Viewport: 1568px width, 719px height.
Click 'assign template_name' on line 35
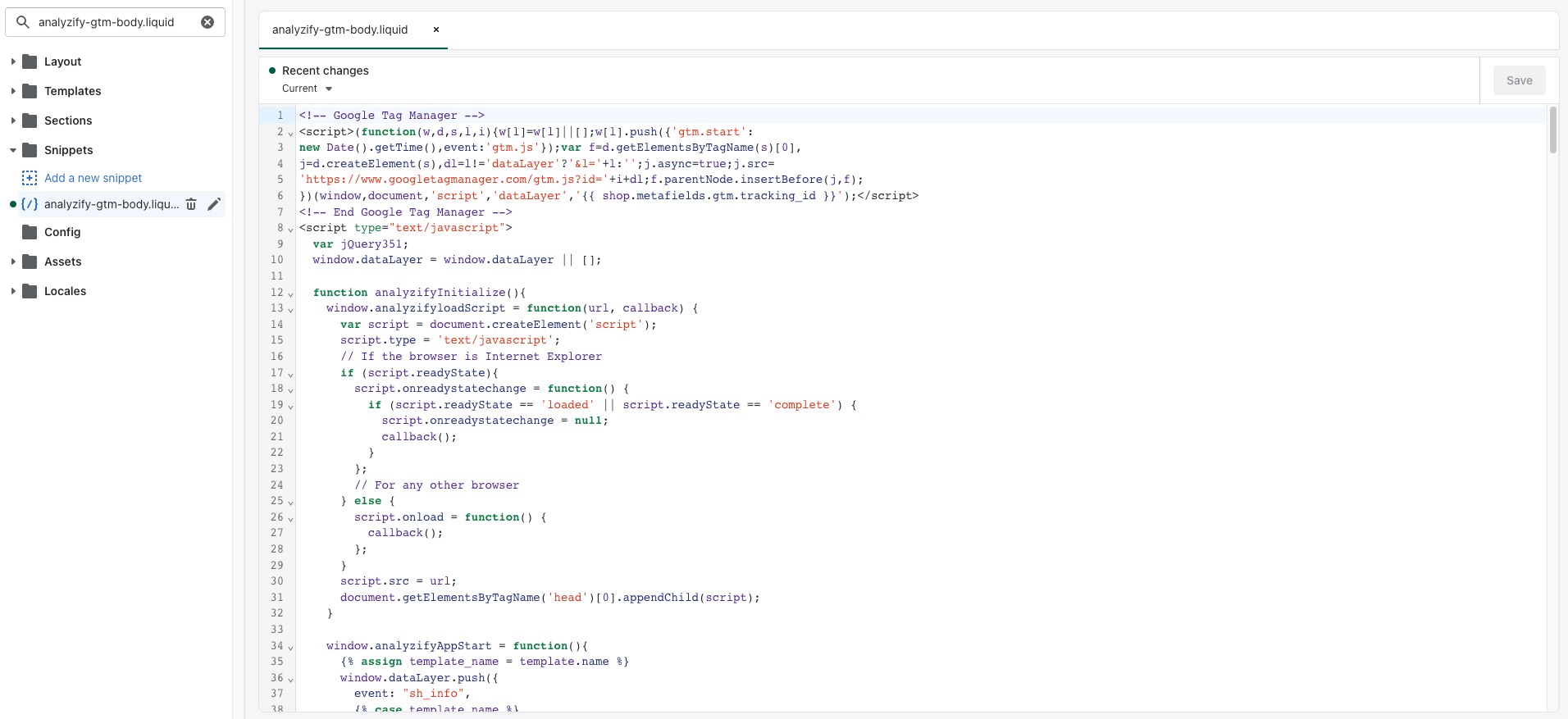[x=430, y=662]
